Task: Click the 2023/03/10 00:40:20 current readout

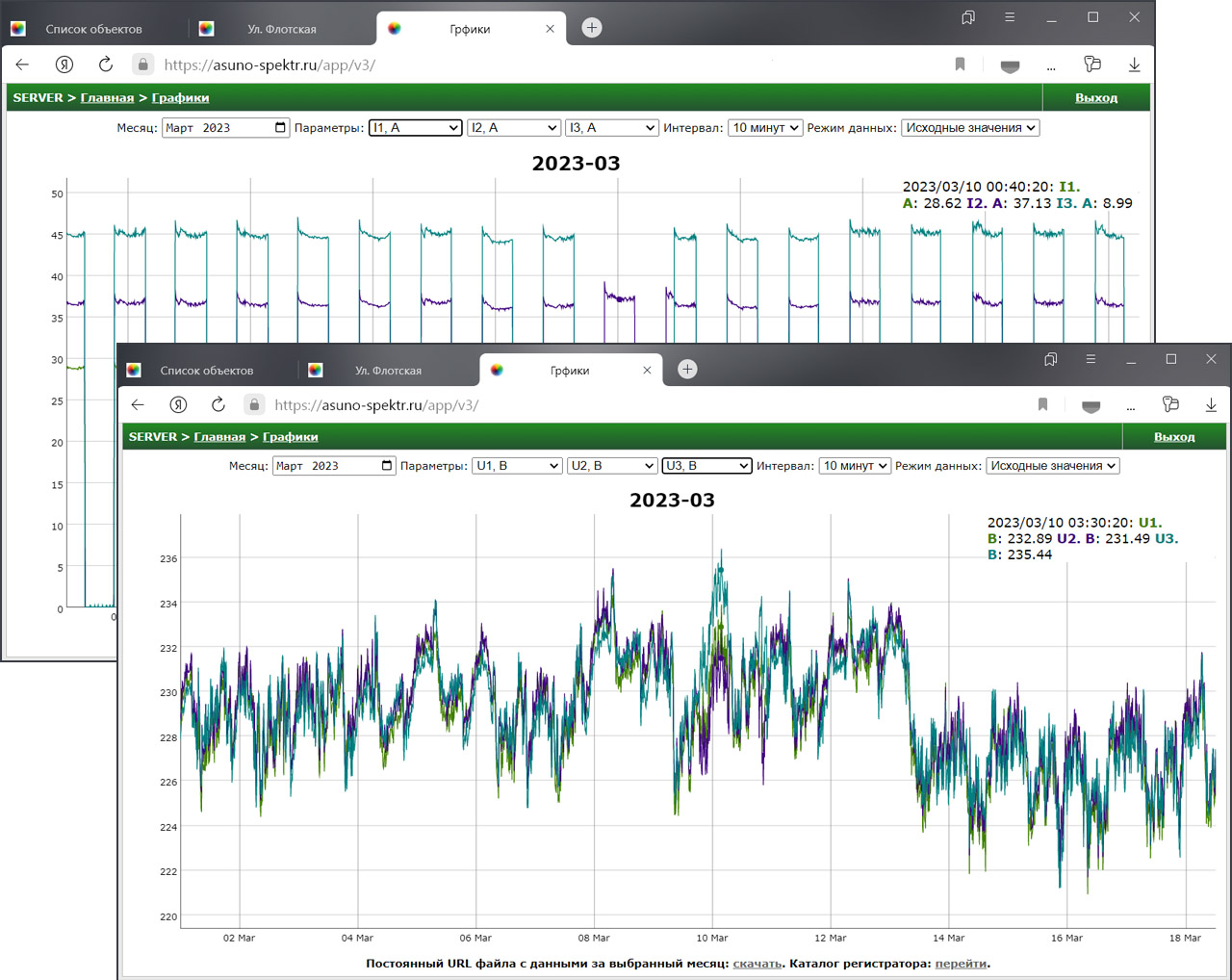Action: (x=1017, y=194)
